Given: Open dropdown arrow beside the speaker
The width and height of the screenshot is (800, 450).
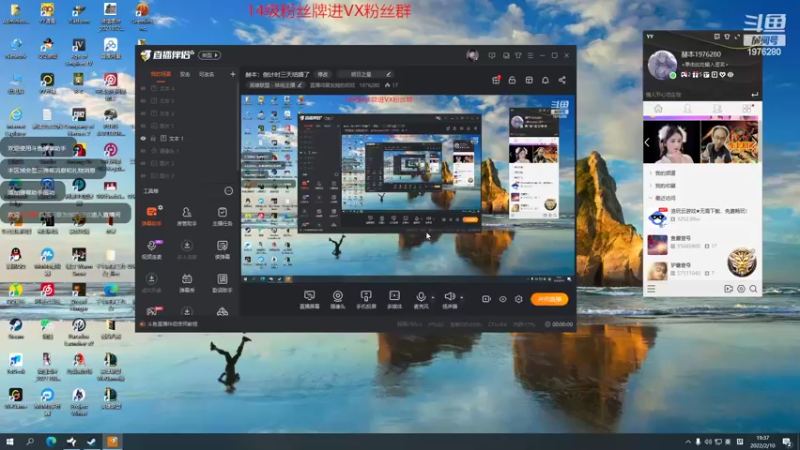Looking at the screenshot, I should [461, 297].
